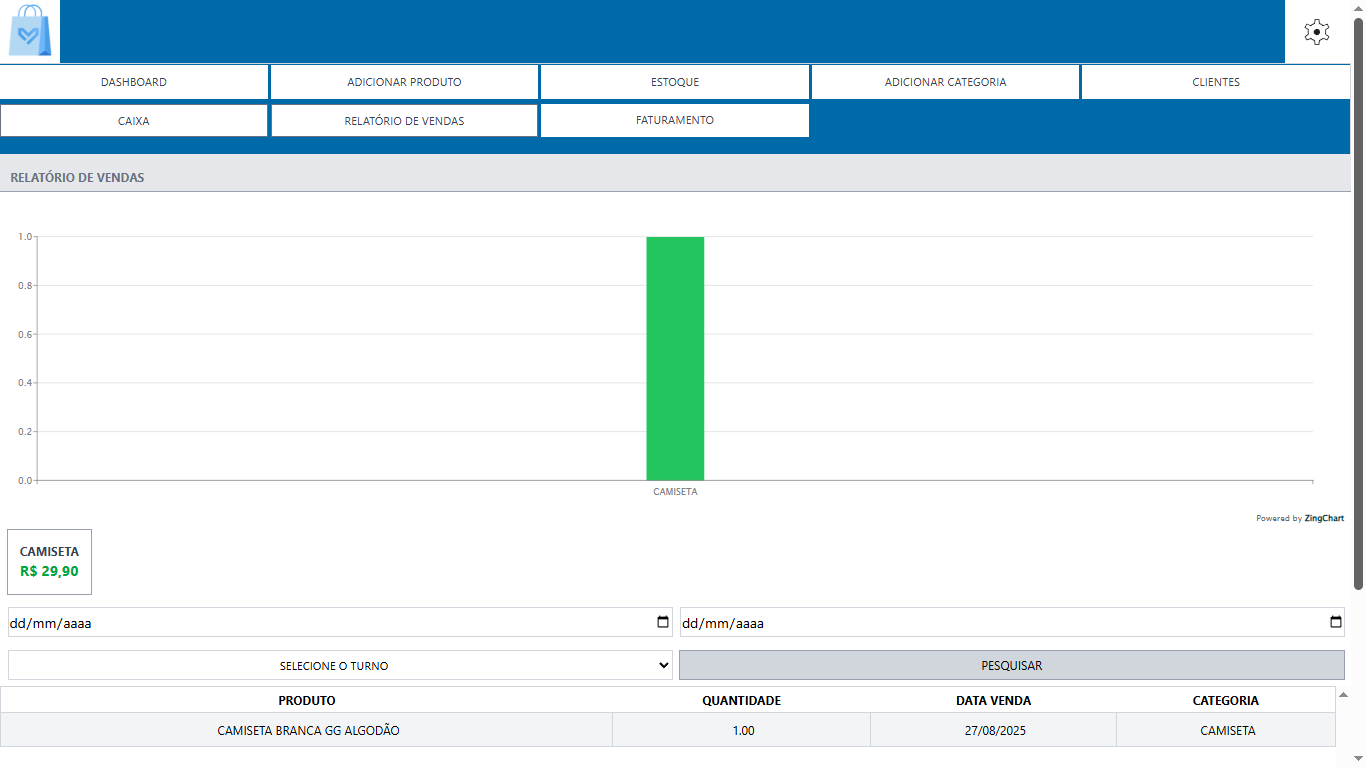The height and width of the screenshot is (768, 1370).
Task: Click the Camiseta Branca GG Algodão row
Action: pyautogui.click(x=308, y=731)
